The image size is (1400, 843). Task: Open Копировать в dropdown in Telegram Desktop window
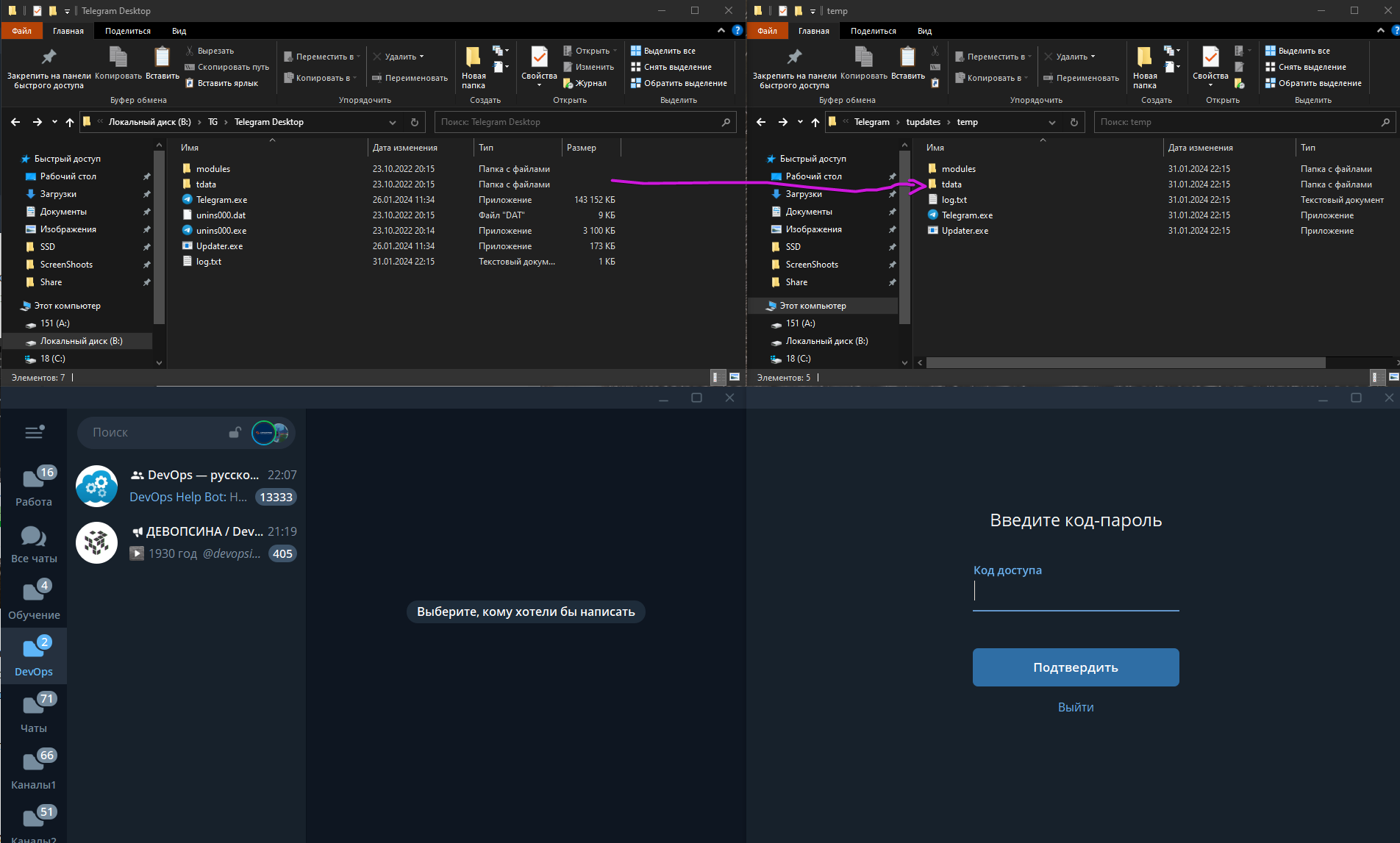click(x=321, y=78)
